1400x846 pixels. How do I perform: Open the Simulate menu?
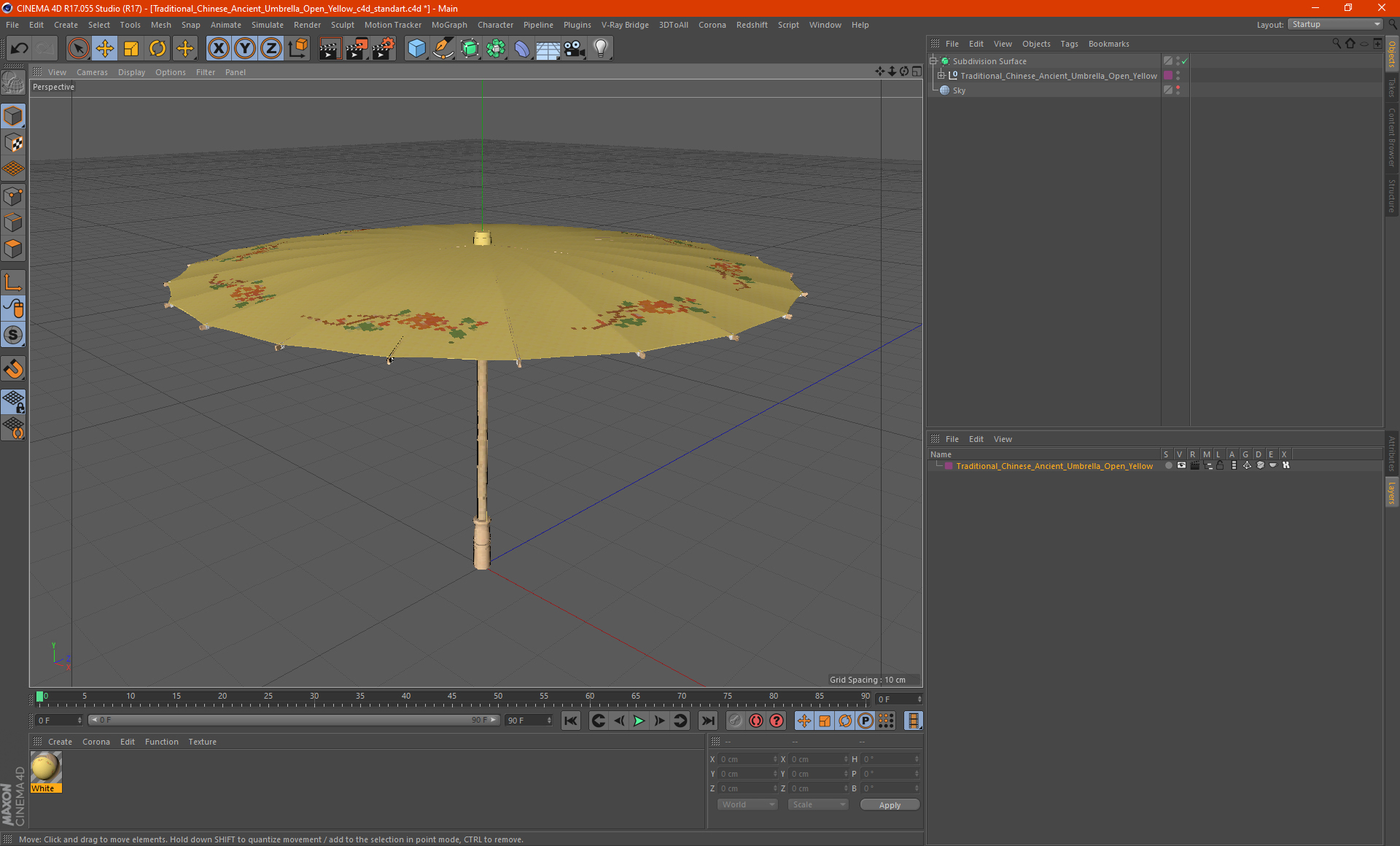[x=268, y=25]
